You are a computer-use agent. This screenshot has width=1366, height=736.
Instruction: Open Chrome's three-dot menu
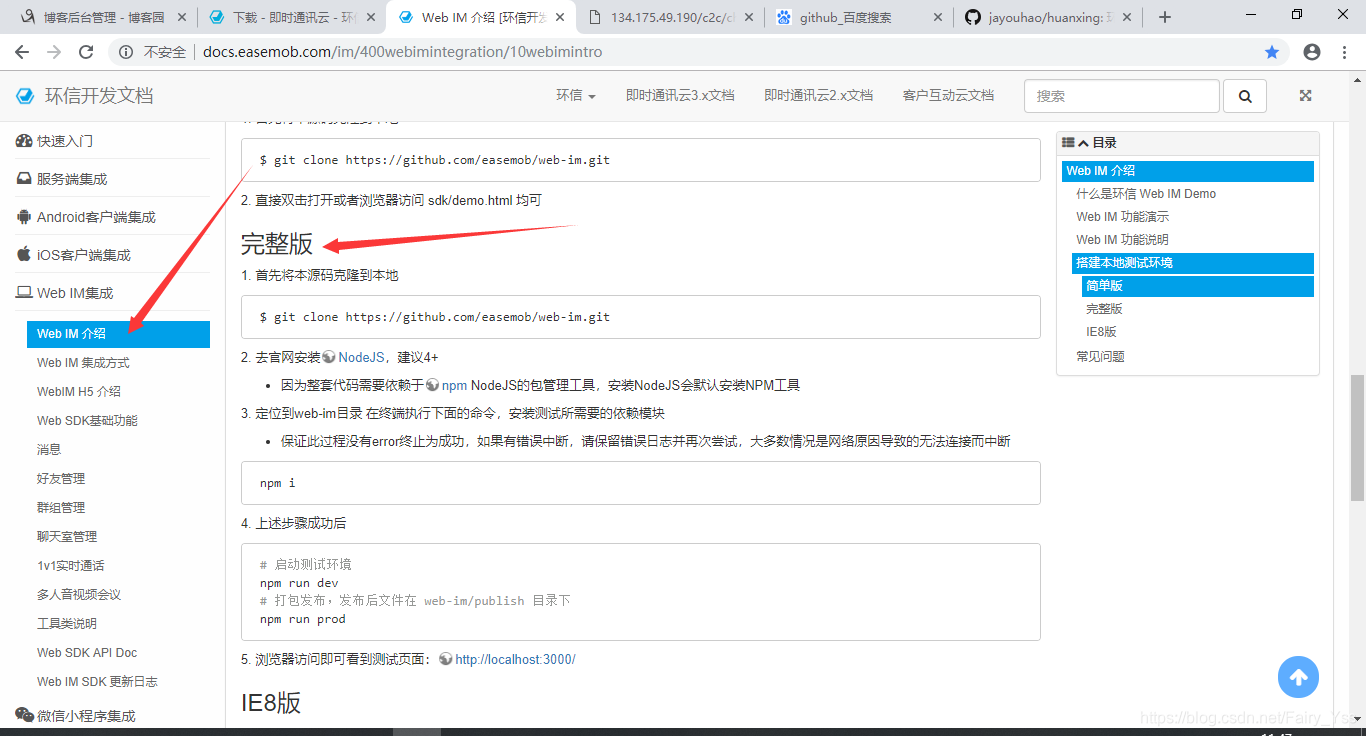tap(1345, 52)
